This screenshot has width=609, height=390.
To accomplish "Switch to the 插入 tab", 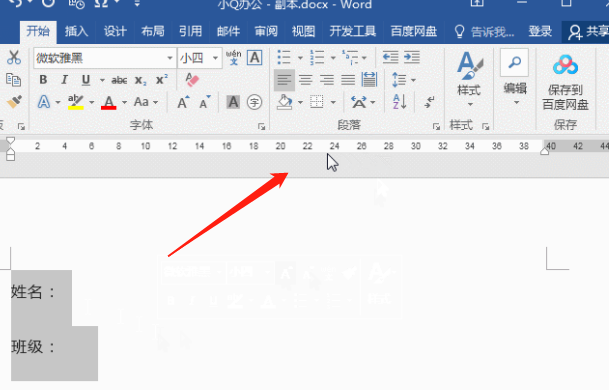I will (76, 31).
